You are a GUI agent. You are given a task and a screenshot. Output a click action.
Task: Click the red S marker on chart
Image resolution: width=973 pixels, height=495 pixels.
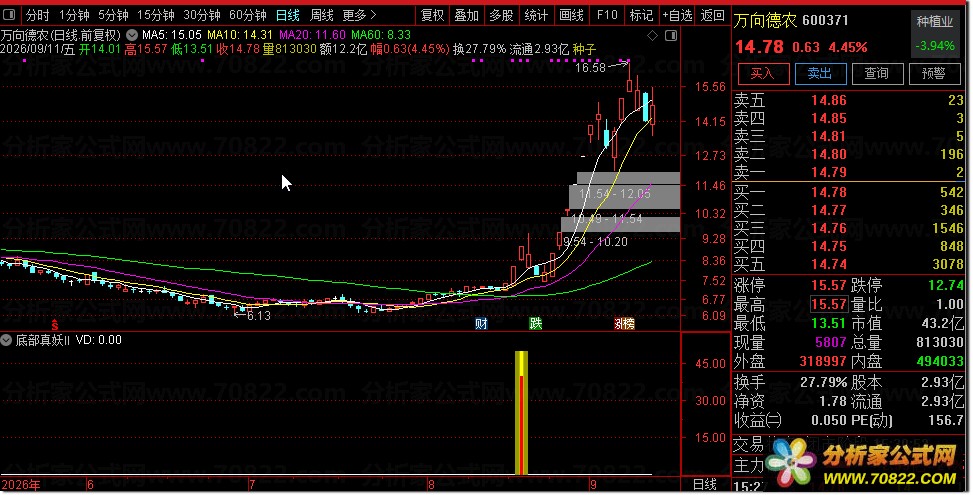(x=55, y=324)
